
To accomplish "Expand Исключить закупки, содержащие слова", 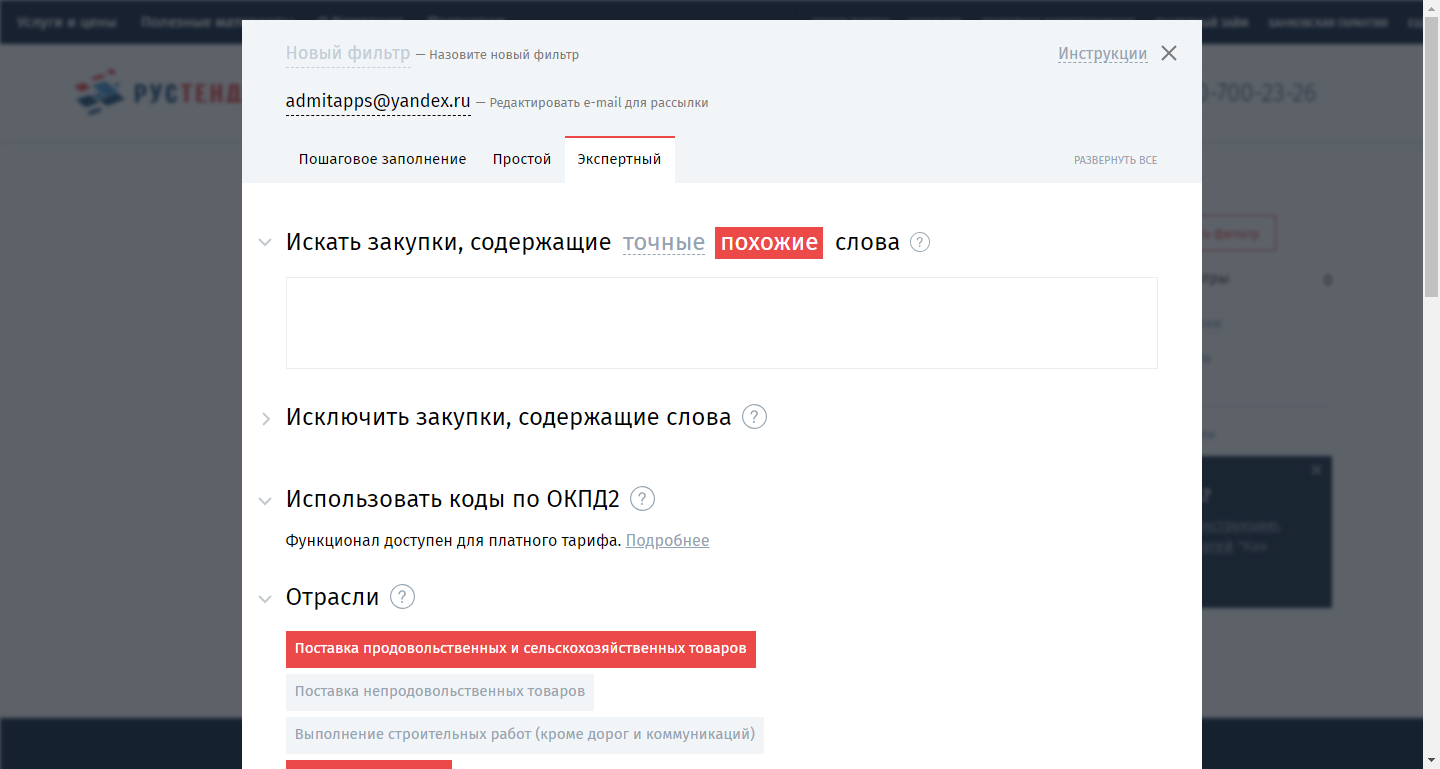I will (x=264, y=417).
